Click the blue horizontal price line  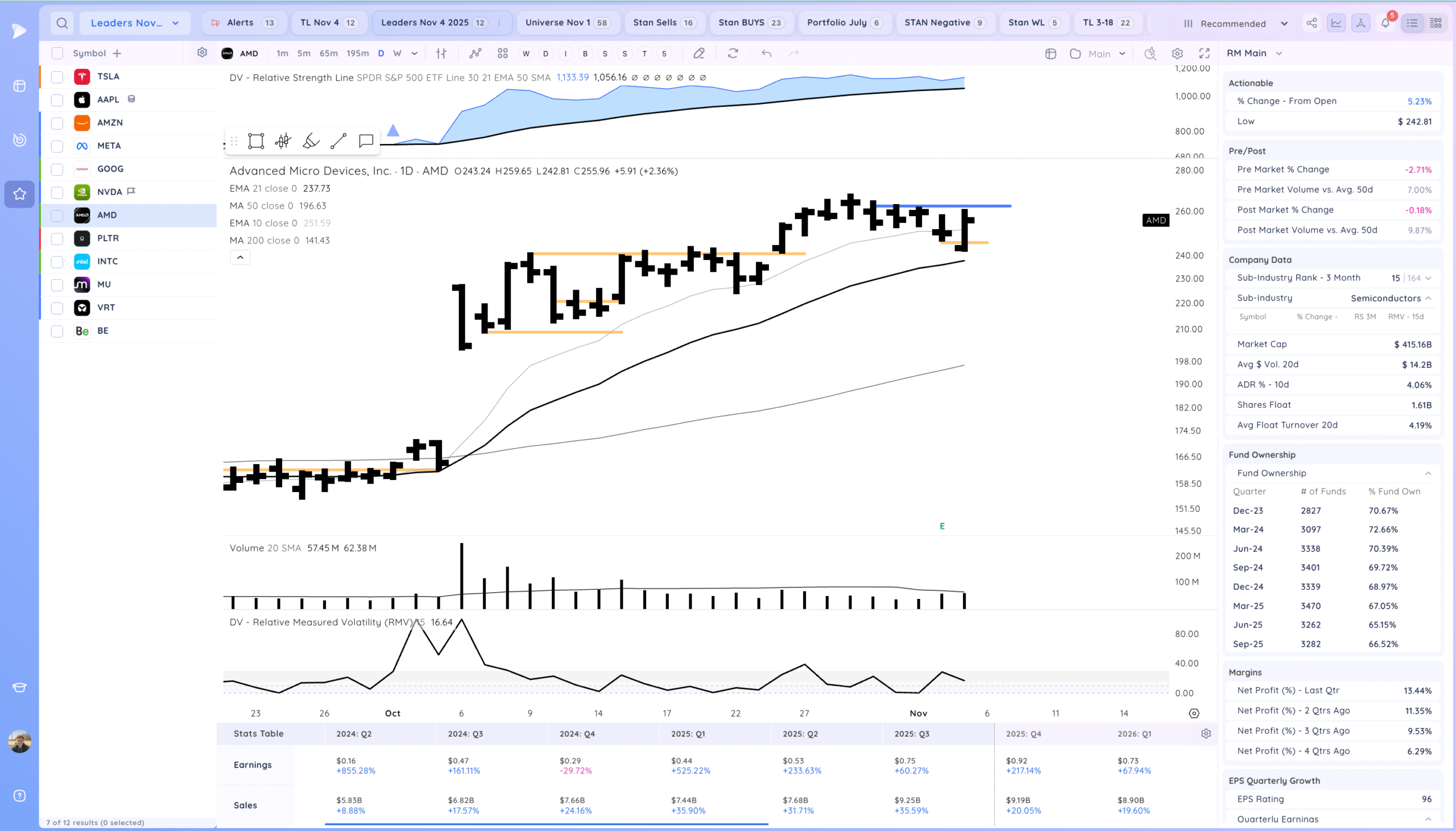pos(992,206)
